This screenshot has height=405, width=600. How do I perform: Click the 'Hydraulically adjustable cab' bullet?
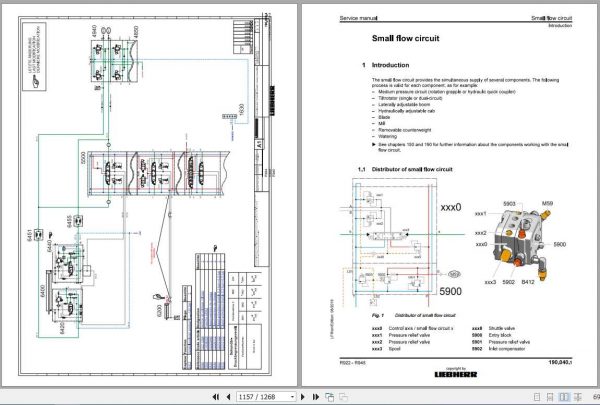coord(407,111)
